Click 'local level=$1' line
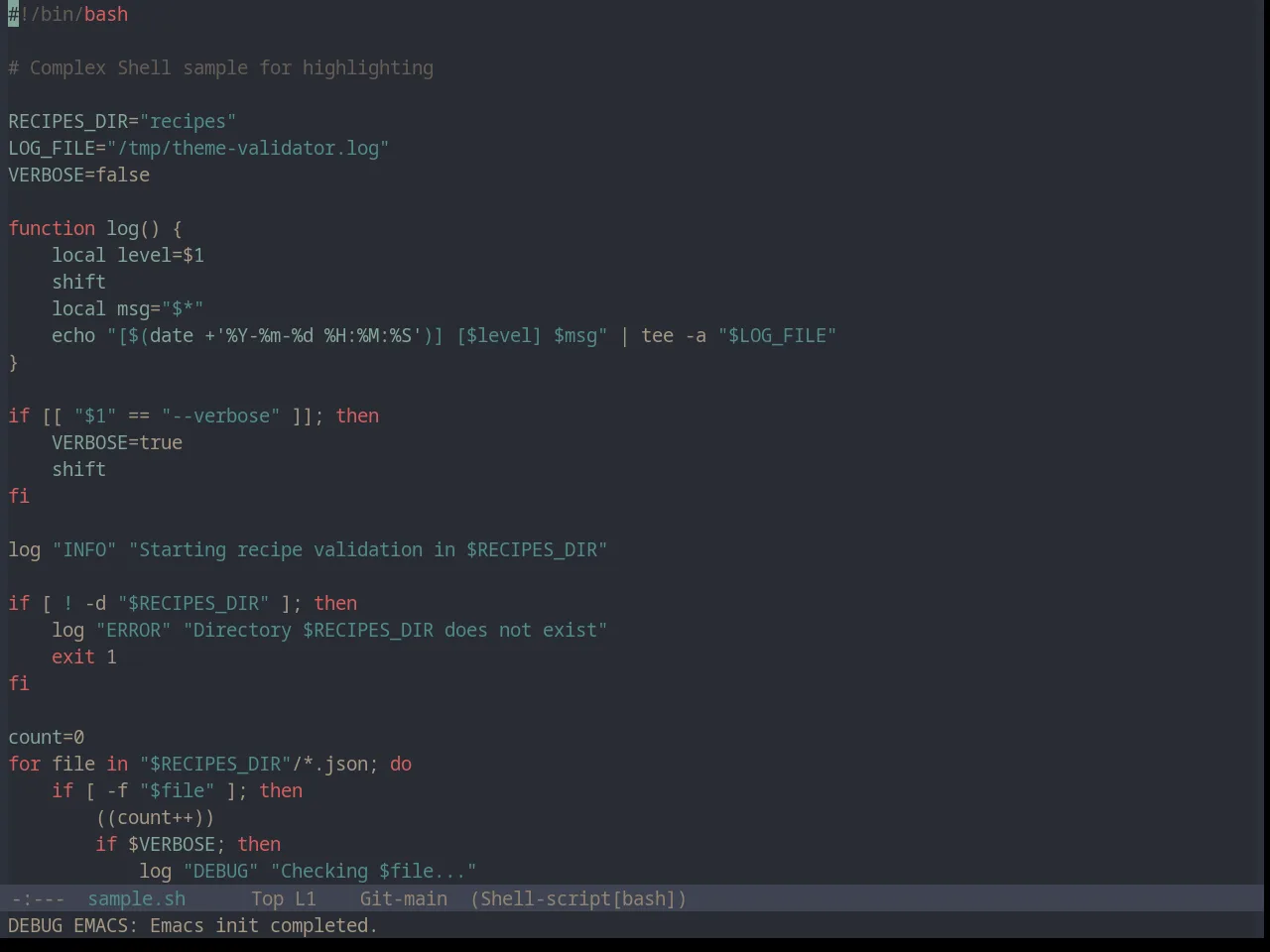The image size is (1270, 952). coord(128,255)
